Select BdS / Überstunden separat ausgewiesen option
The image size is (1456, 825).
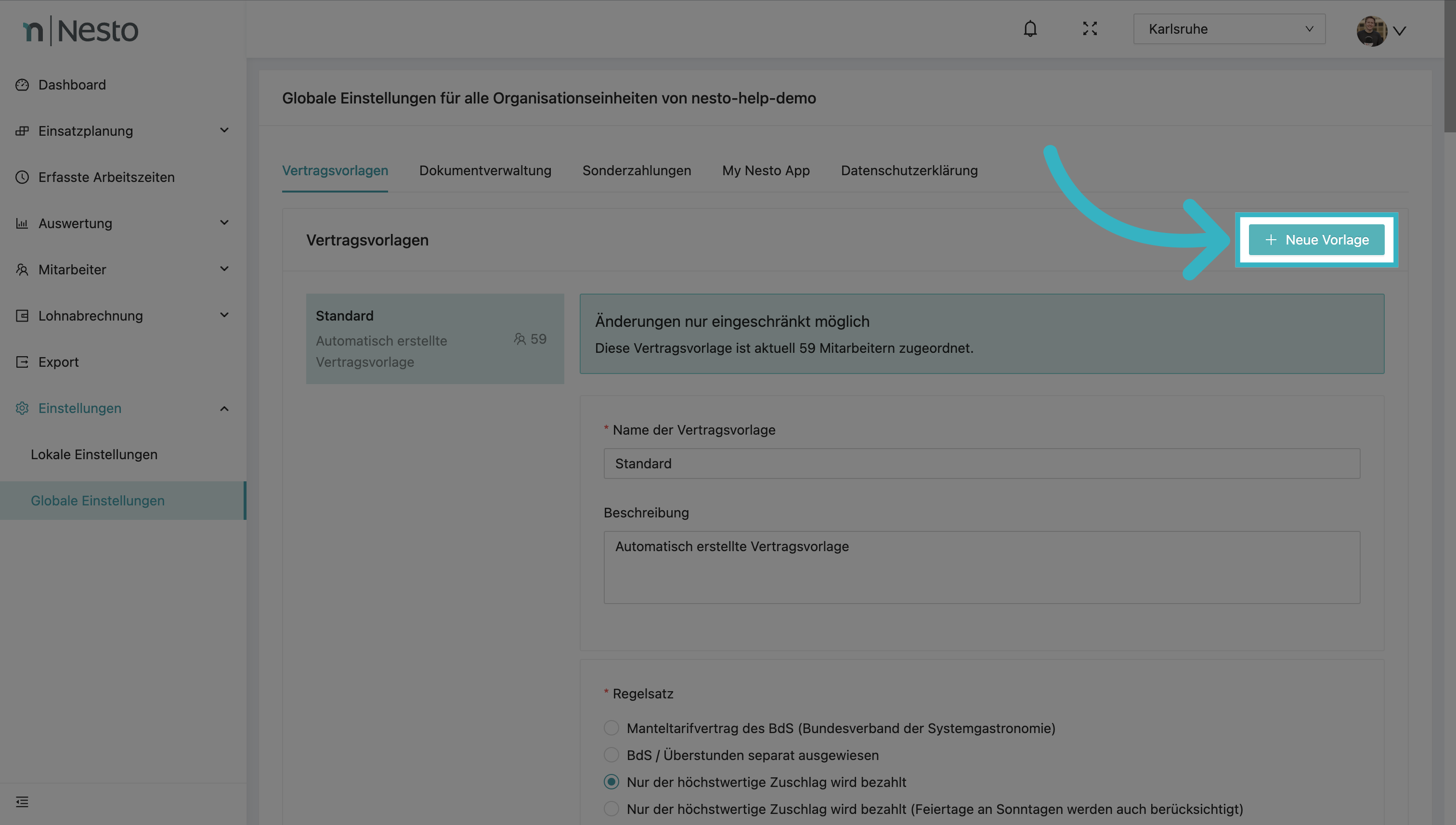[611, 755]
